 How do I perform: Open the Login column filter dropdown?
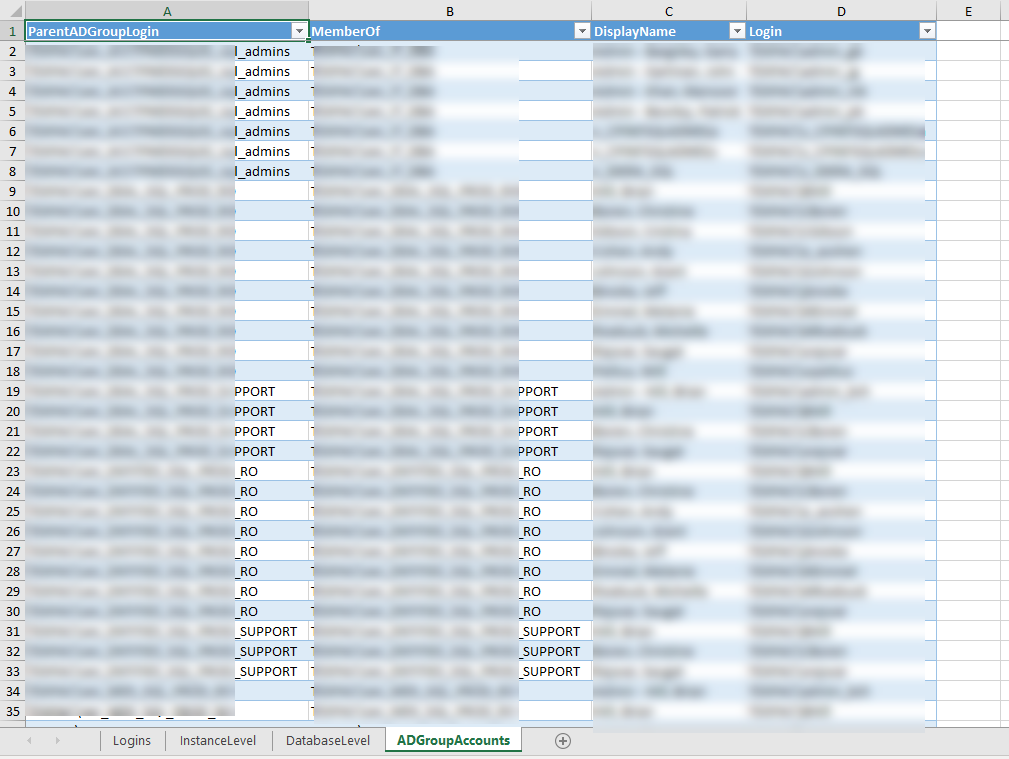(x=927, y=30)
